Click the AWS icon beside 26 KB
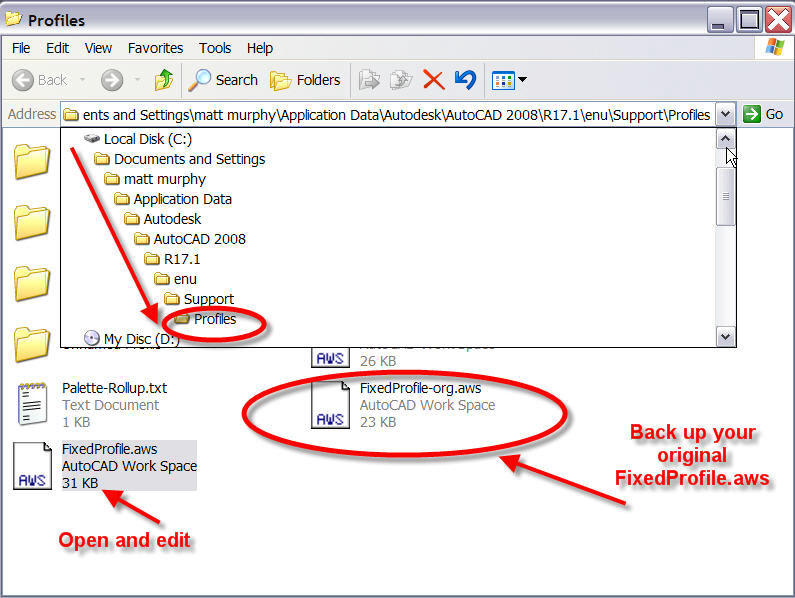 tap(330, 358)
